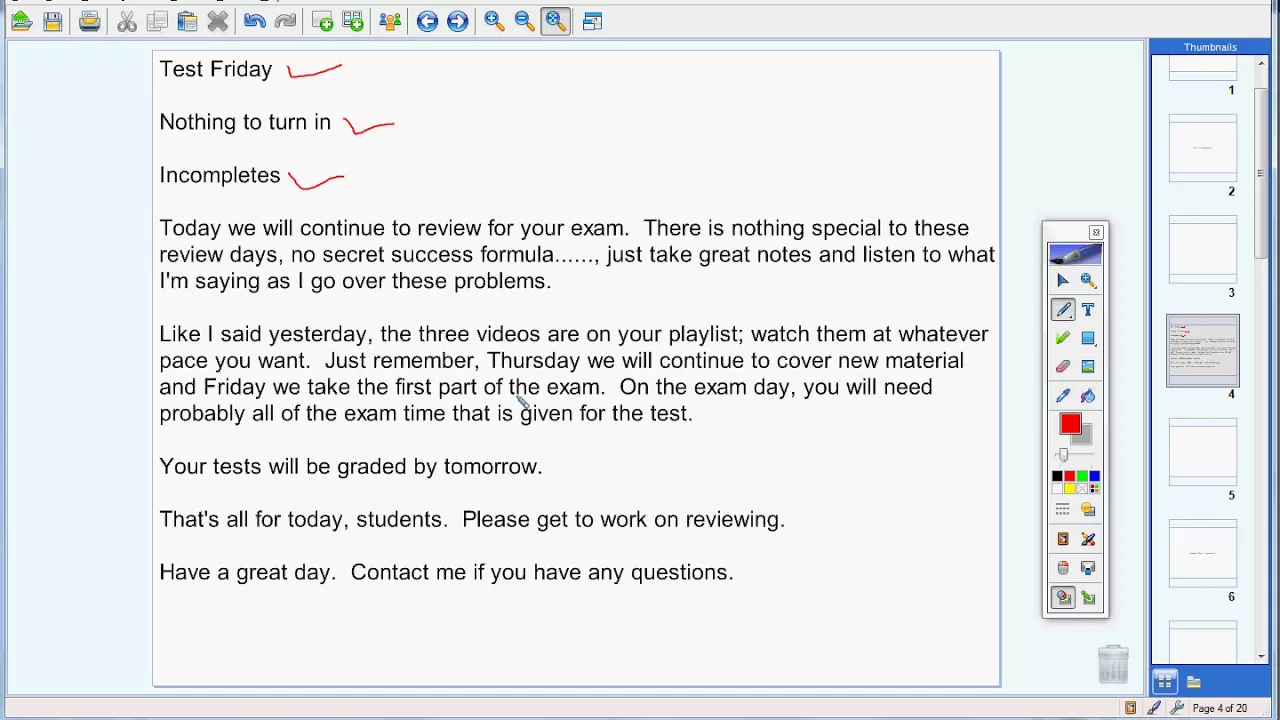The image size is (1280, 720).
Task: Click the thumbnails panel scrollbar down arrow
Action: (1262, 656)
